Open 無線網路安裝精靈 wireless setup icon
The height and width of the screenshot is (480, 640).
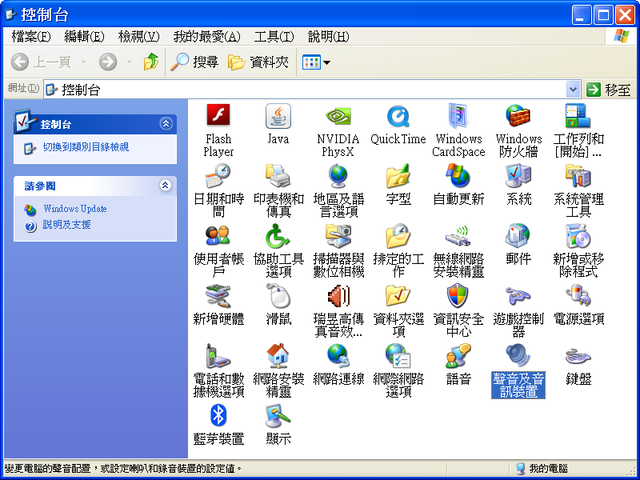pos(458,236)
